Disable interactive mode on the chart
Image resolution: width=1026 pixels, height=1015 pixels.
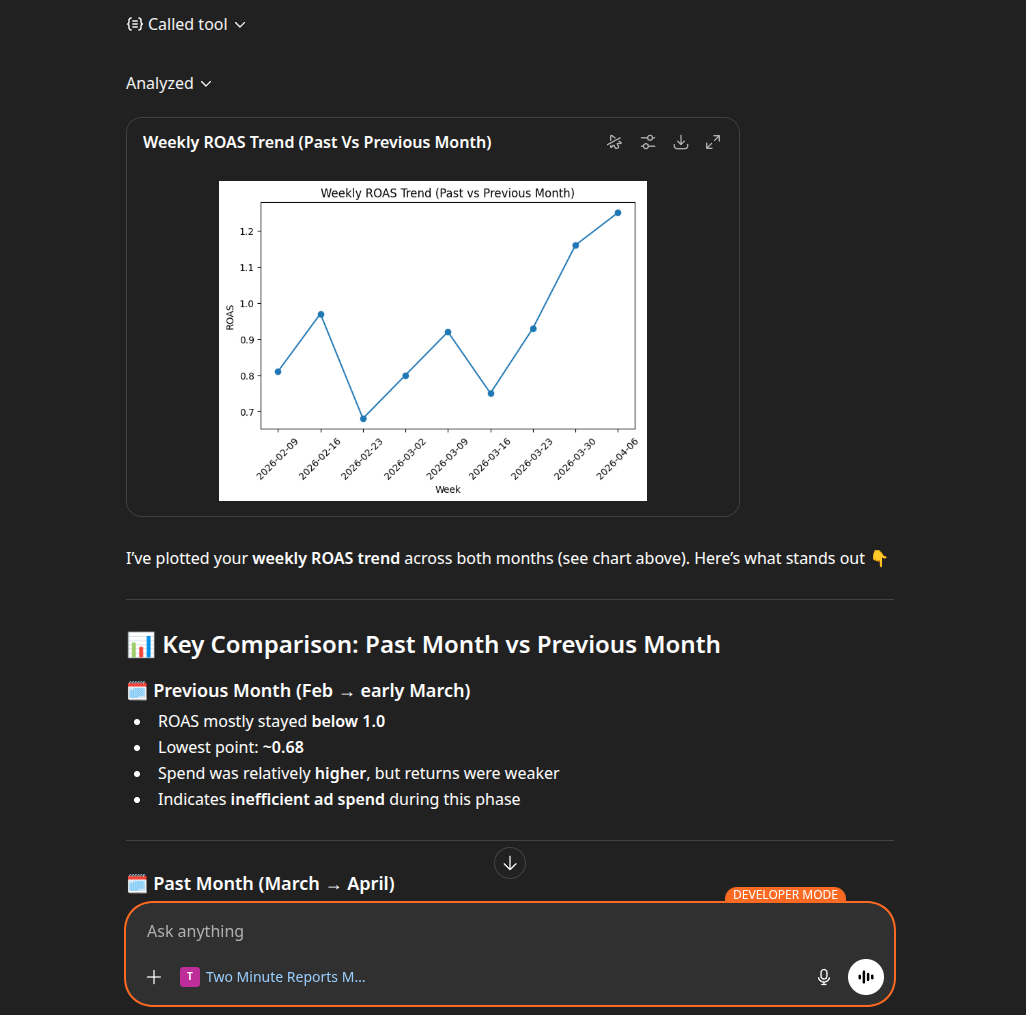point(614,142)
